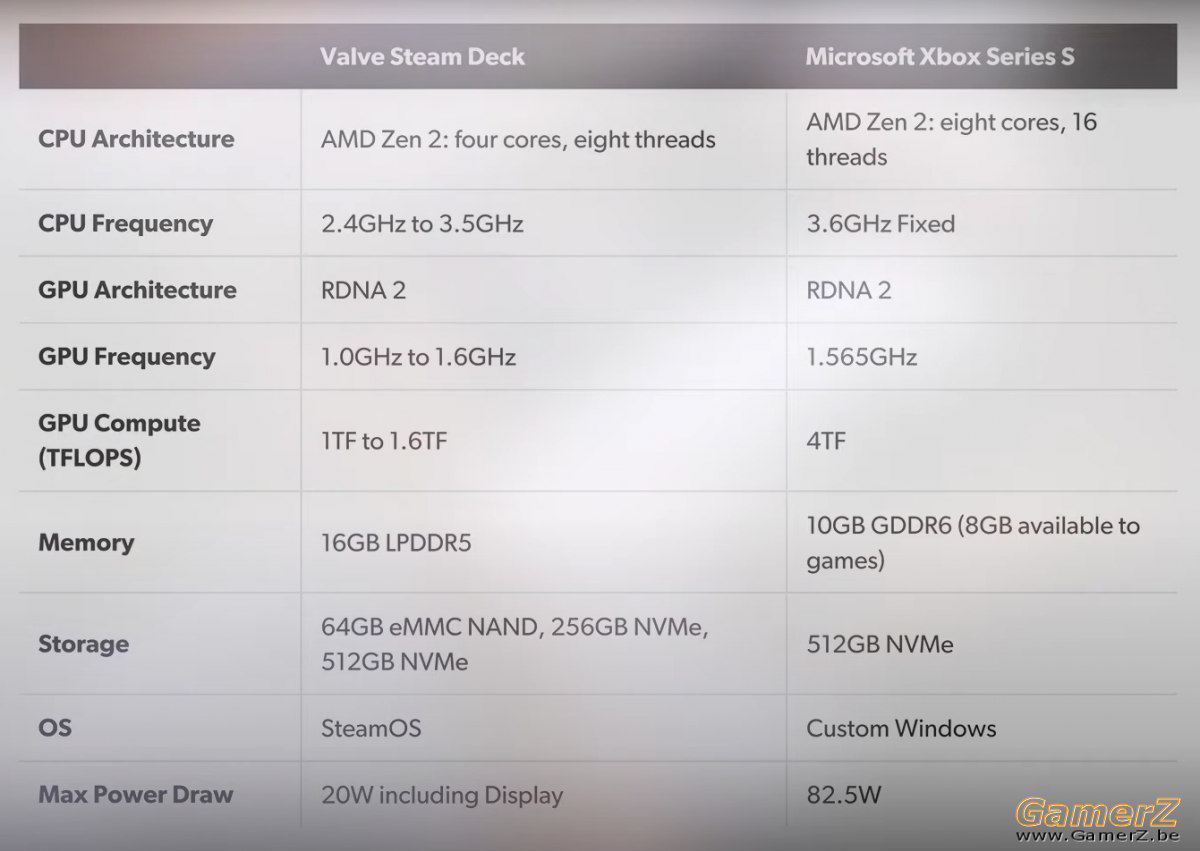Screen dimensions: 1200x851
Task: Select the "CPU Architecture" row label
Action: [136, 139]
